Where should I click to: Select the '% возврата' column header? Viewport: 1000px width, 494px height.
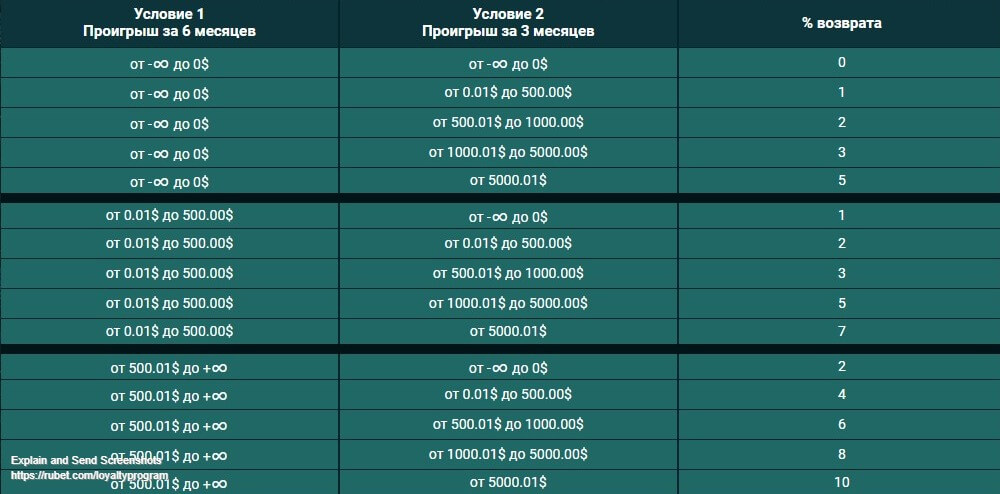point(842,23)
